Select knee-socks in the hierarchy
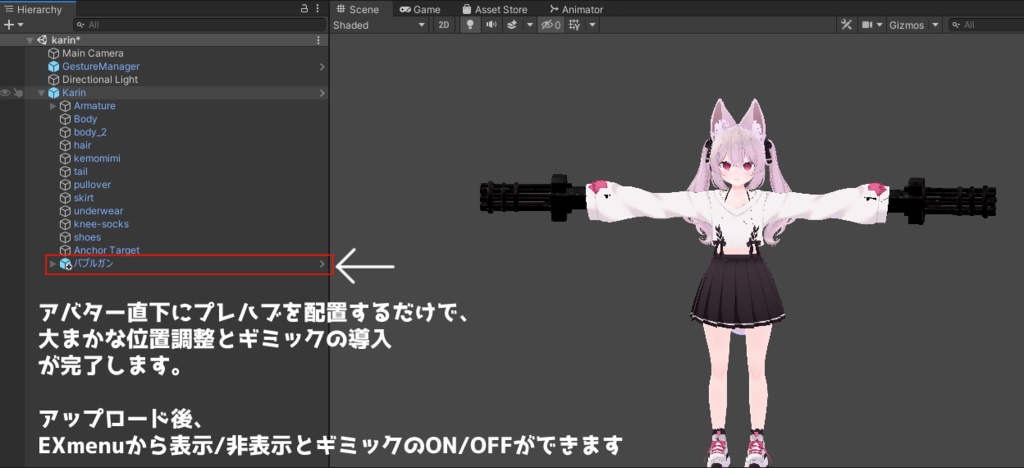Screen dimensions: 1024x468 pyautogui.click(x=101, y=224)
